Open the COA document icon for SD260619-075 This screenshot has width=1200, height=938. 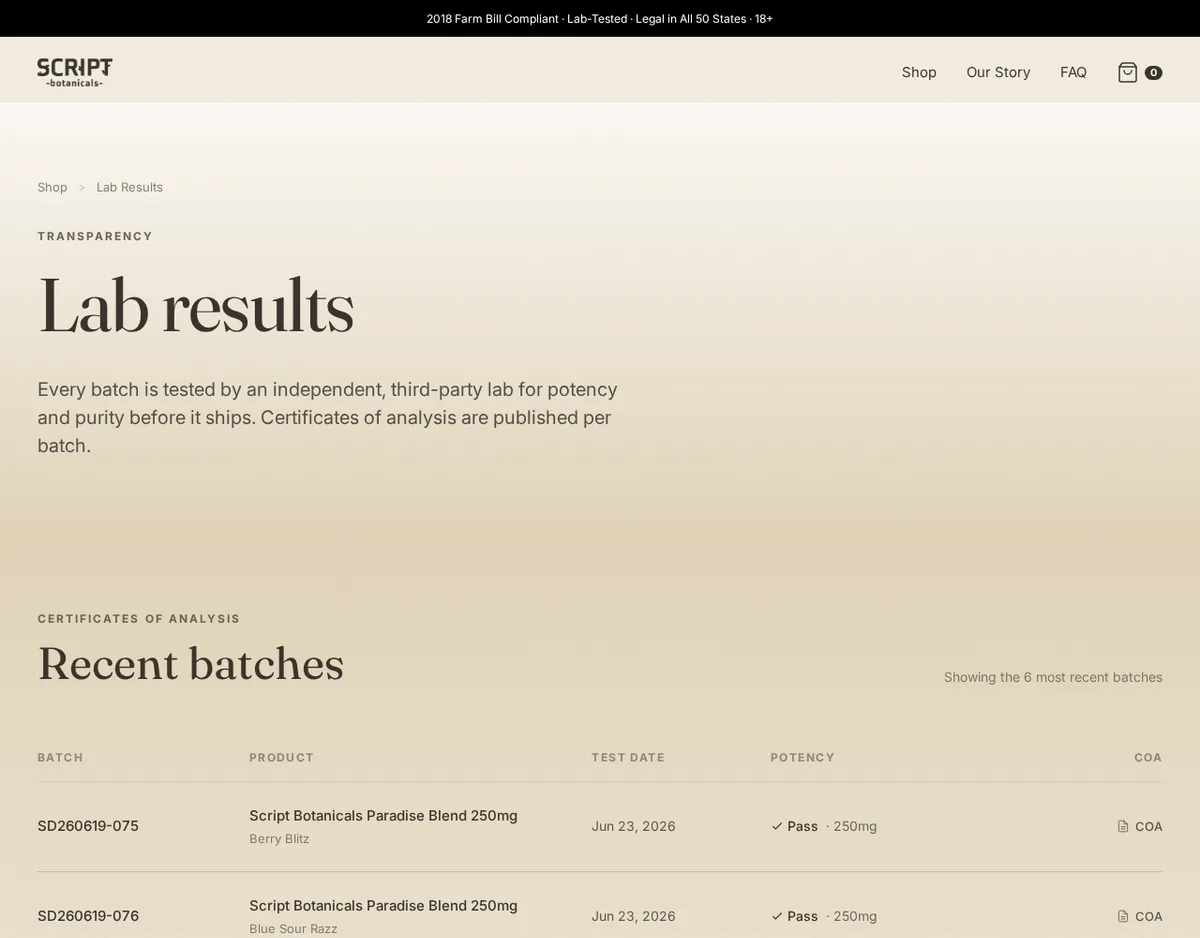(x=1123, y=827)
